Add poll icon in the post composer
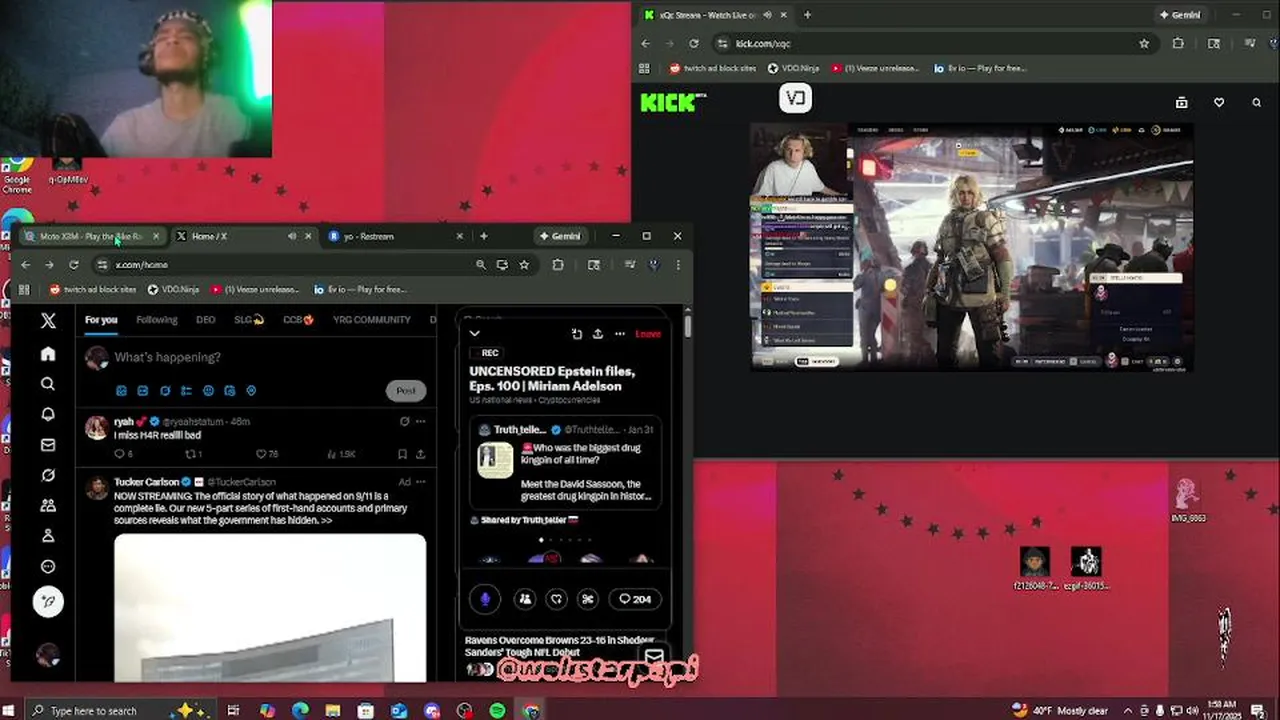Viewport: 1280px width, 720px height. click(x=186, y=391)
